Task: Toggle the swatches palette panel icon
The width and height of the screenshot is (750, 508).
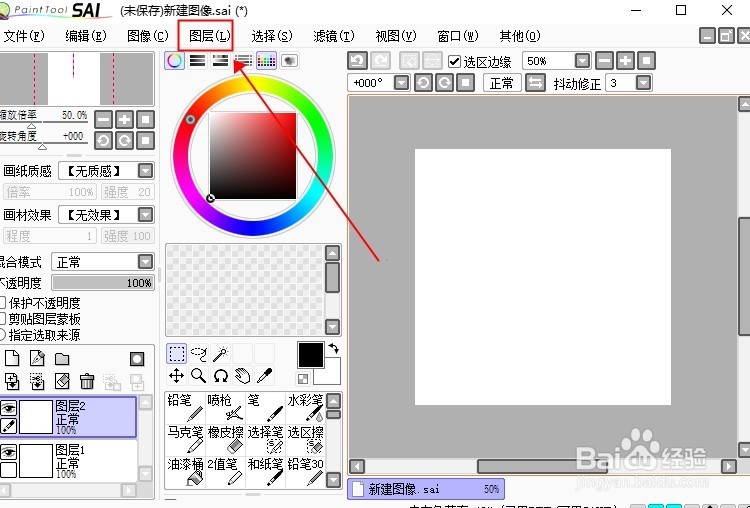Action: coord(266,61)
